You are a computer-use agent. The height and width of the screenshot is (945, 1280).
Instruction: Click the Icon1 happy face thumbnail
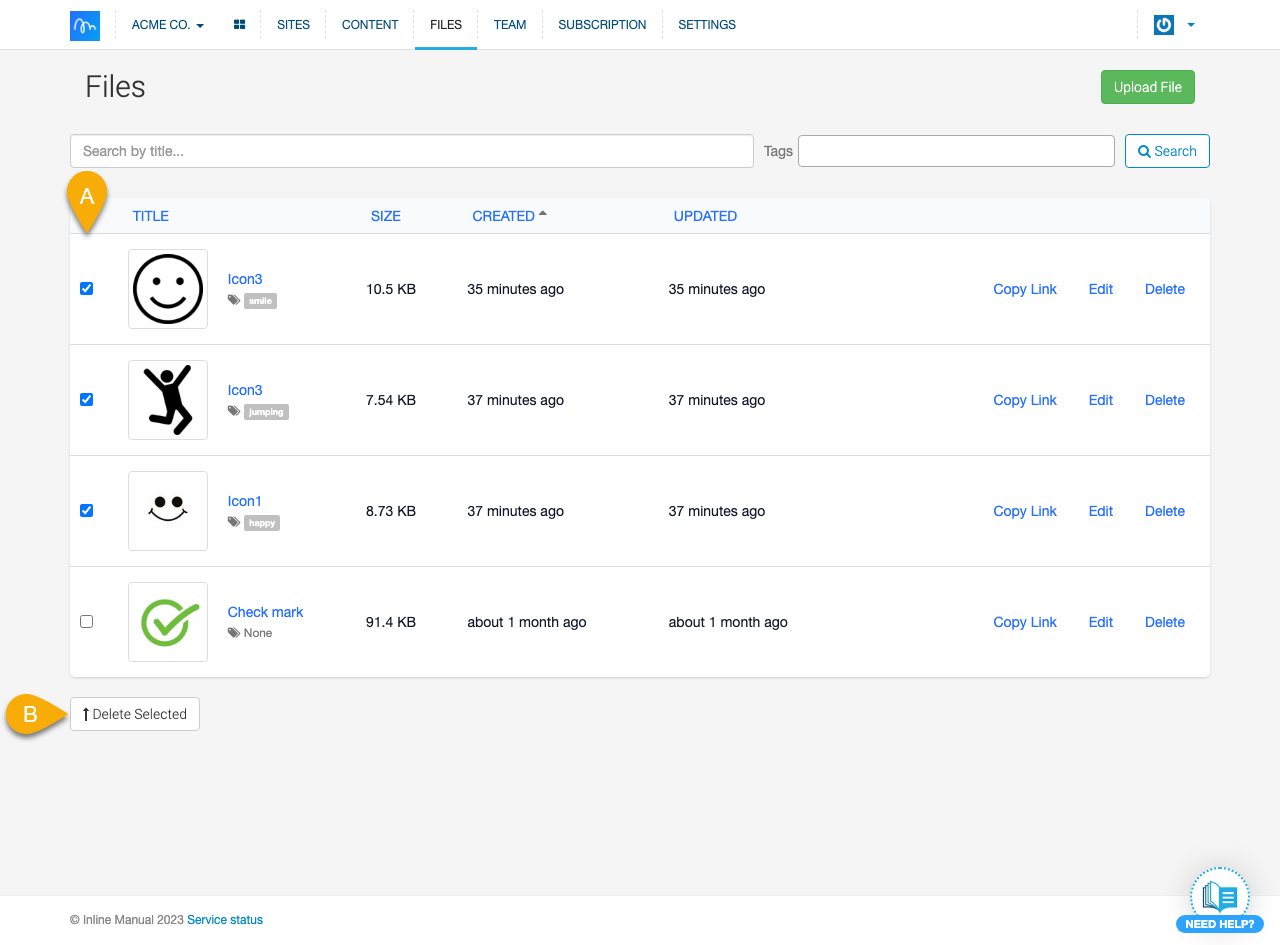click(168, 511)
